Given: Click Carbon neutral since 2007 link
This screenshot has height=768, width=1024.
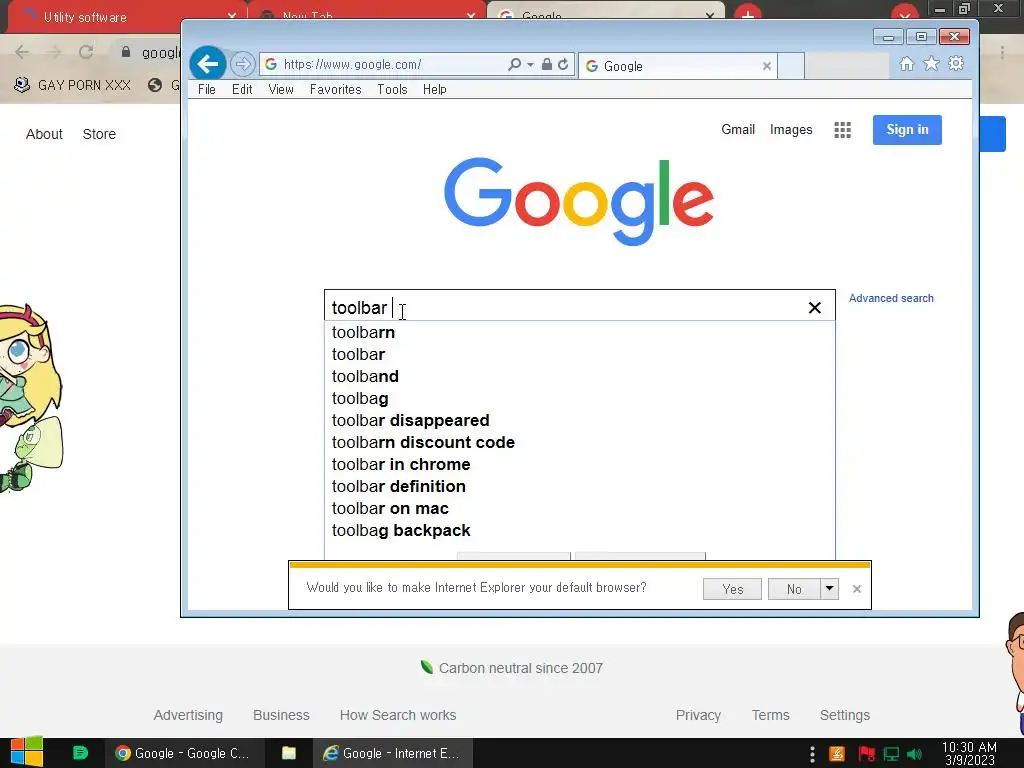Looking at the screenshot, I should click(512, 667).
